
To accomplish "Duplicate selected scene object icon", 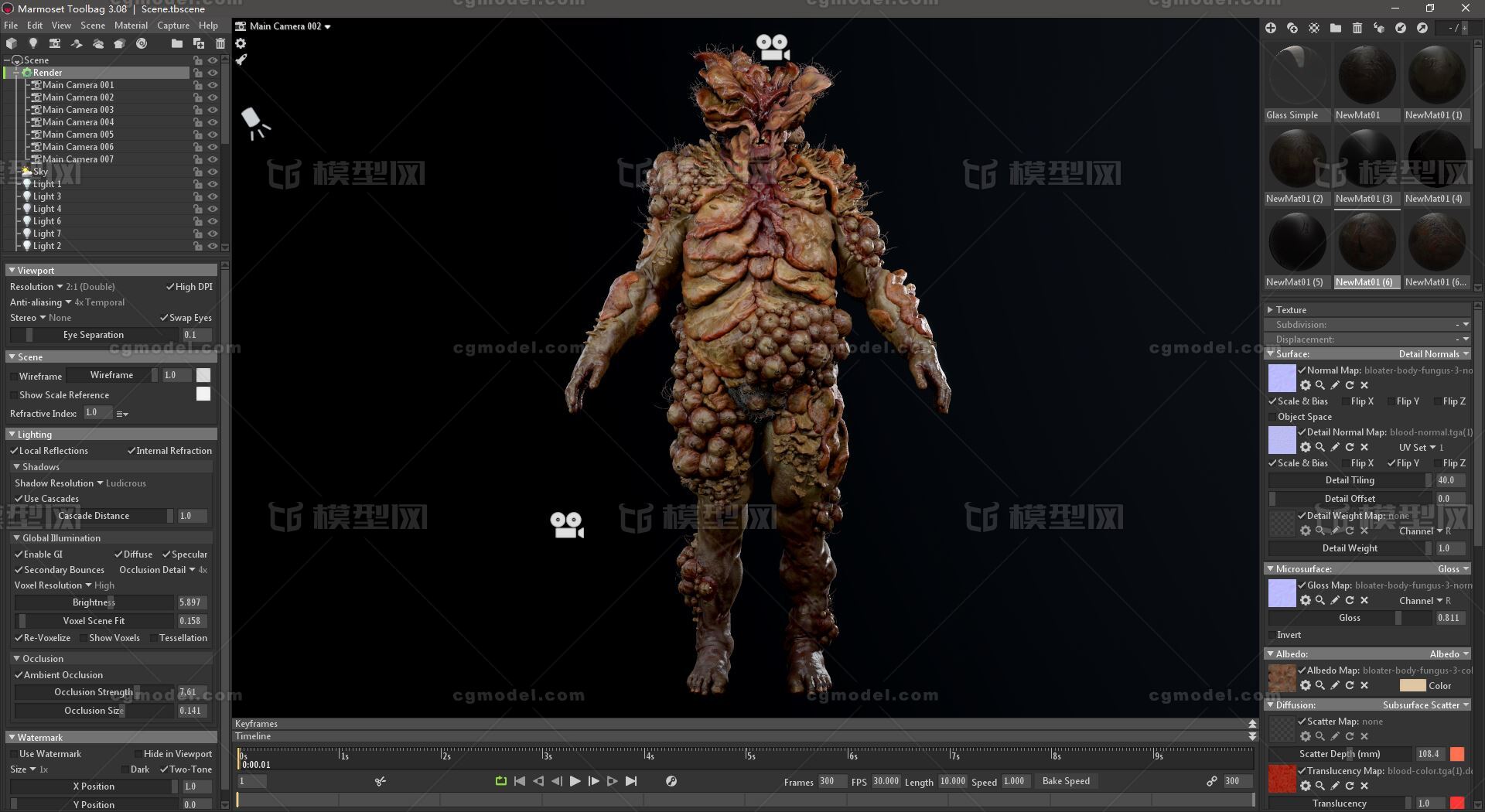I will pyautogui.click(x=199, y=43).
